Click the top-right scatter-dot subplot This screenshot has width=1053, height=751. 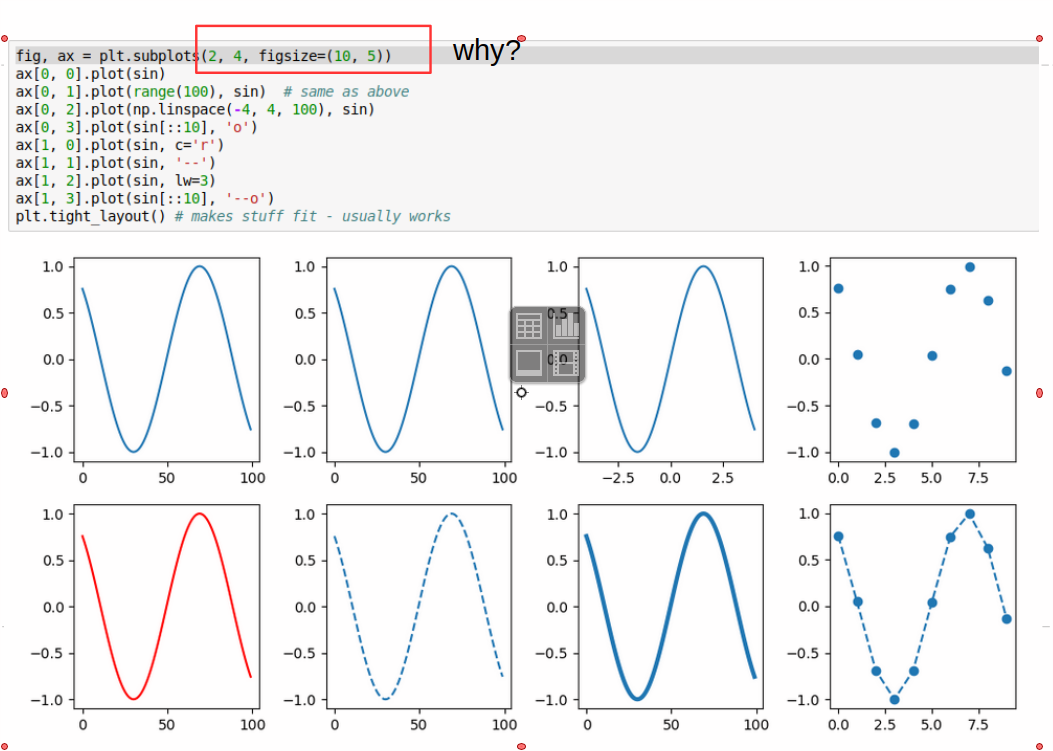pyautogui.click(x=923, y=359)
